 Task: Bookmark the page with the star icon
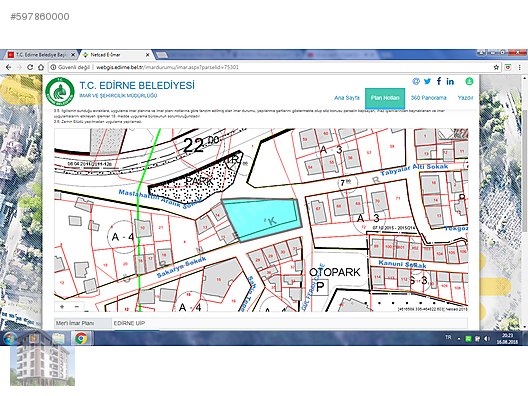point(496,67)
